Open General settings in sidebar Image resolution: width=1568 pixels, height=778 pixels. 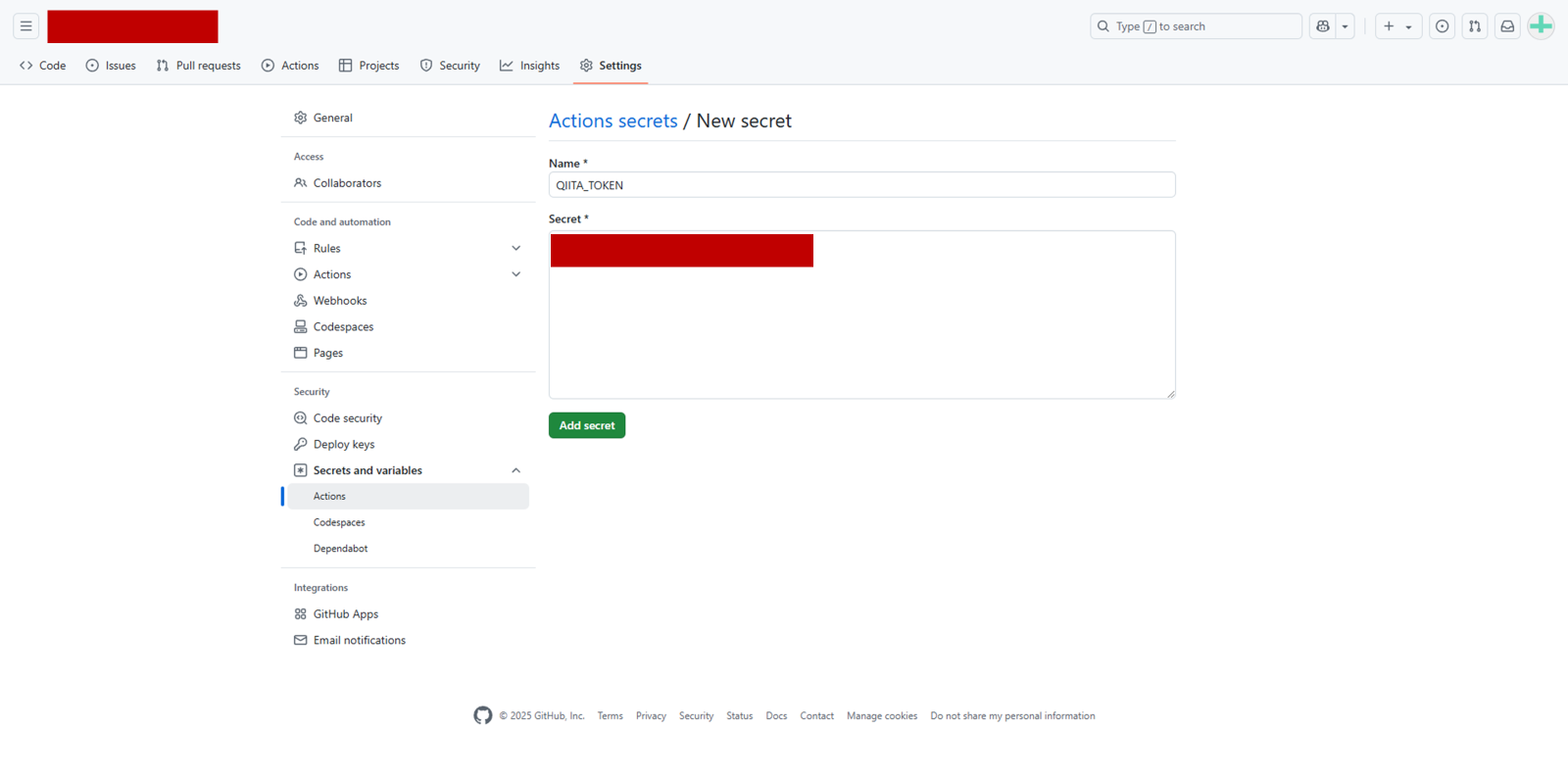tap(408, 118)
